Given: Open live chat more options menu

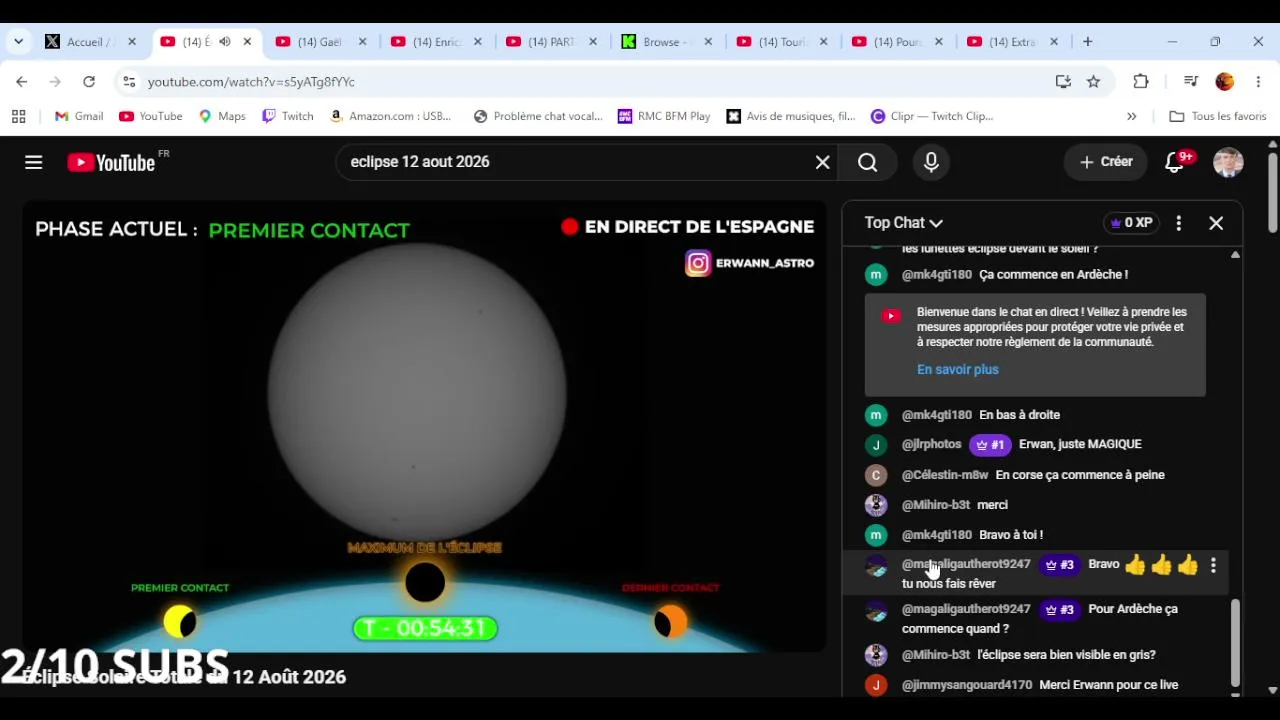Looking at the screenshot, I should click(1179, 224).
